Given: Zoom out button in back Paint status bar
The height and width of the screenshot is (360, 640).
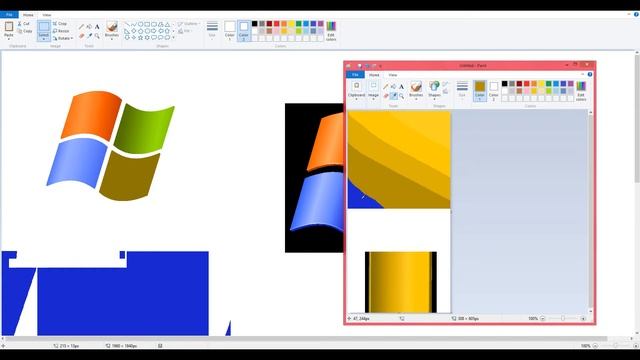Looking at the screenshot, I should tap(595, 346).
